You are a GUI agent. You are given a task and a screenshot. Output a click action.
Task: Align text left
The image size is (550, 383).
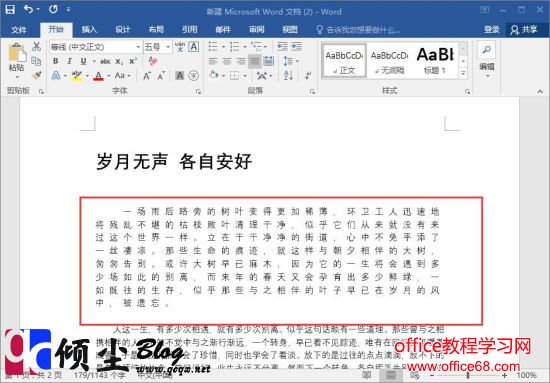[x=213, y=61]
